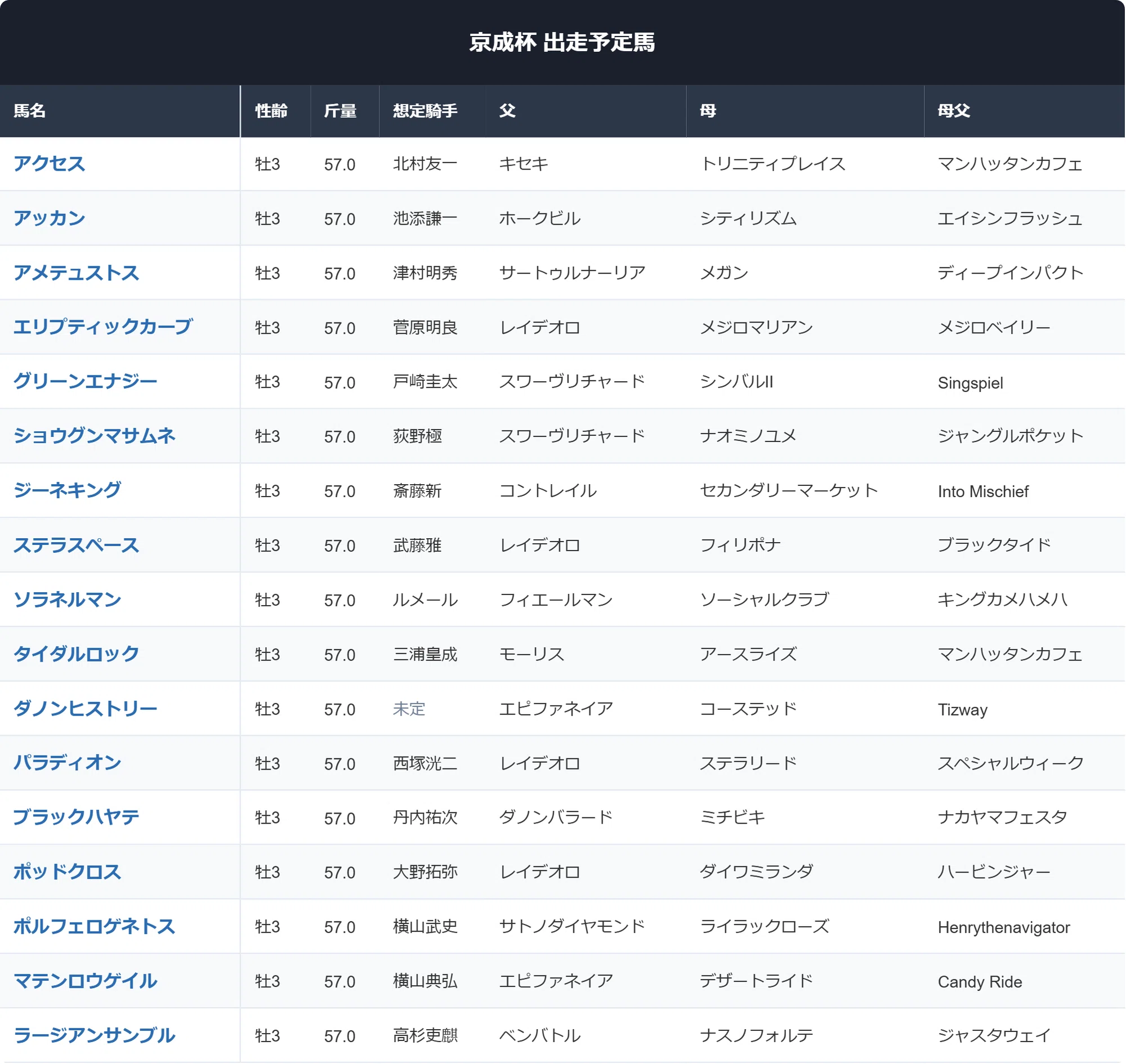
Task: Open the アッカン horse link
Action: pos(50,218)
